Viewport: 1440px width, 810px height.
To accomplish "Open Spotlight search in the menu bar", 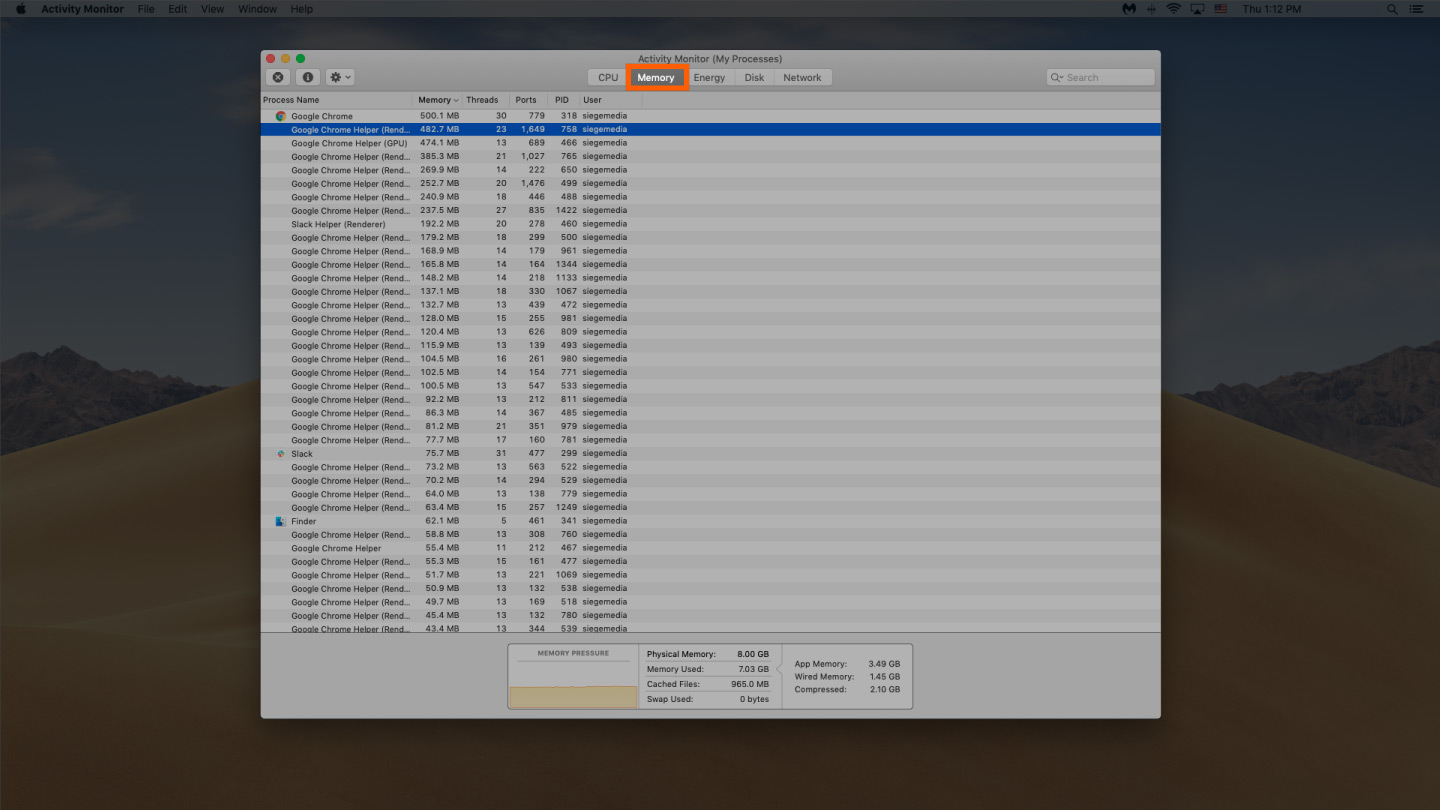I will pos(1392,9).
